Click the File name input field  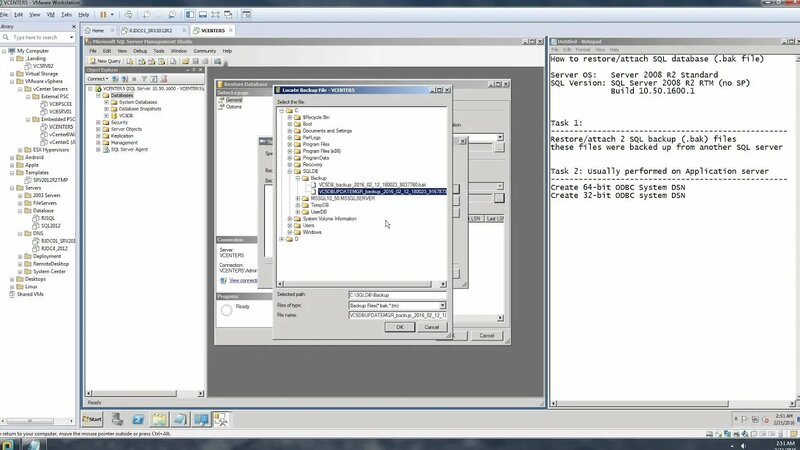pyautogui.click(x=397, y=315)
